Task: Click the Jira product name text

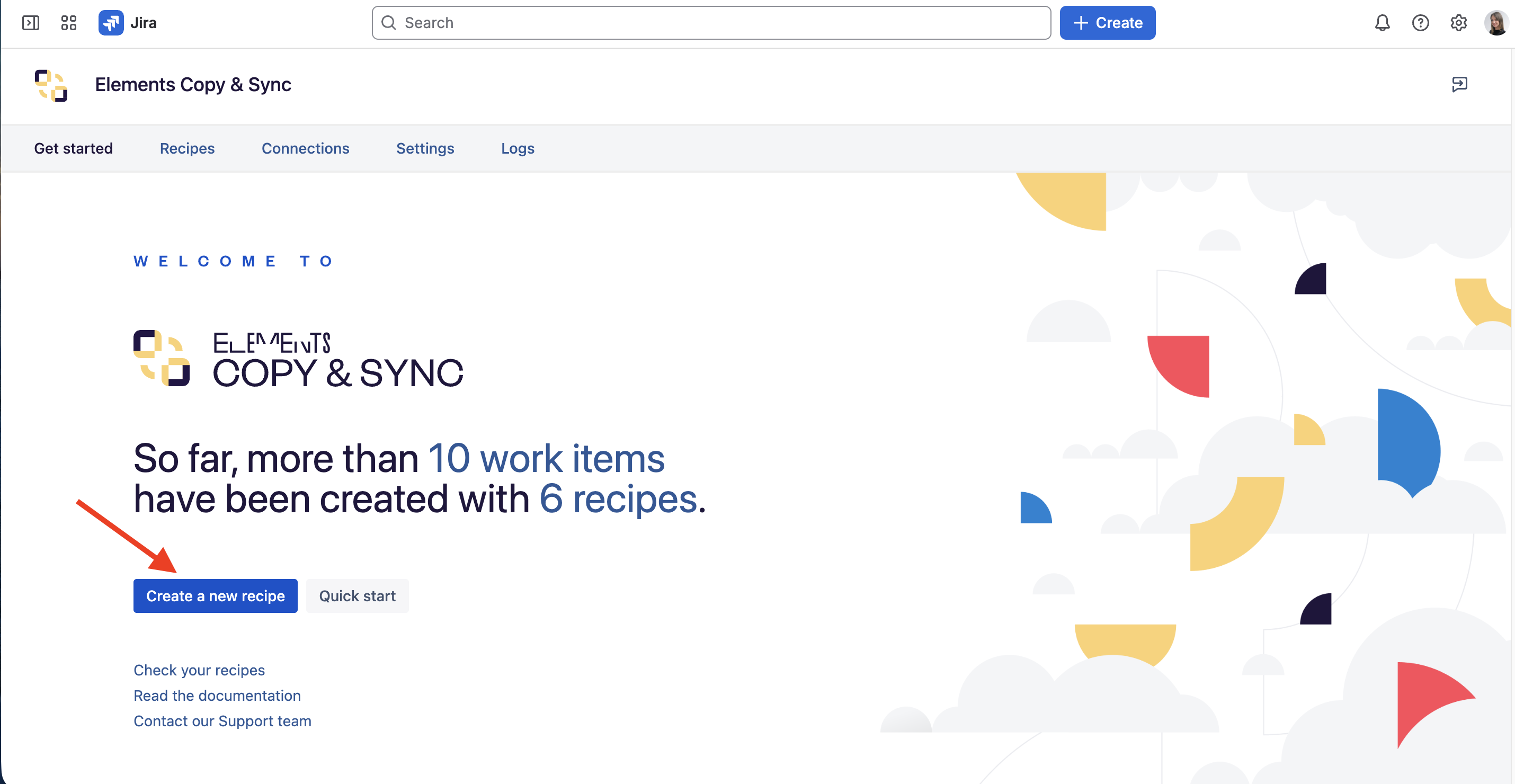Action: [x=144, y=23]
